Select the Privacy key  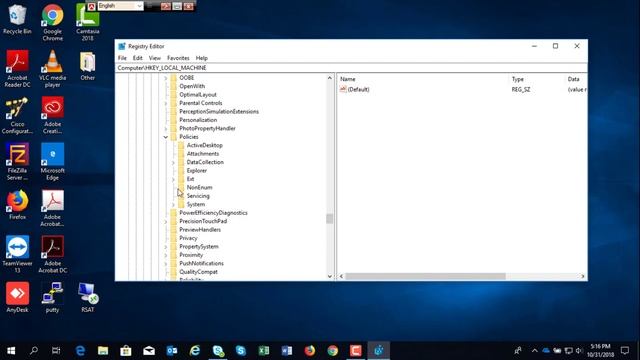(188, 238)
